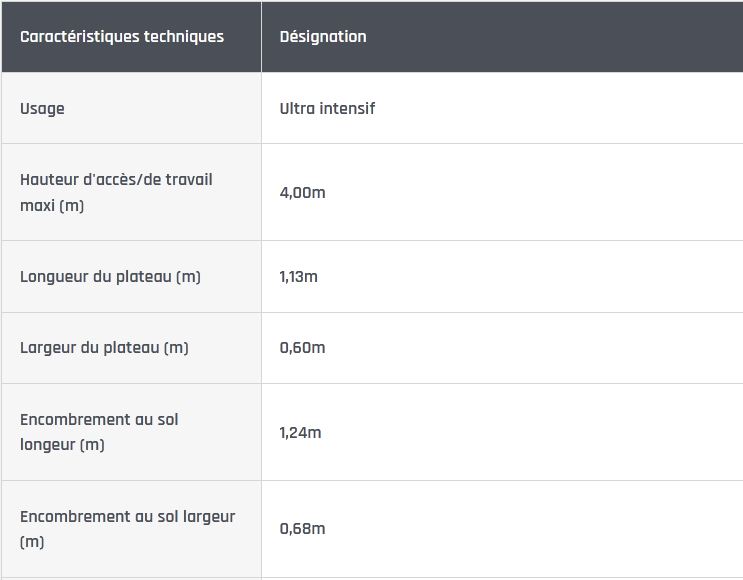
Task: Click the '4,00m' height value
Action: (x=302, y=192)
